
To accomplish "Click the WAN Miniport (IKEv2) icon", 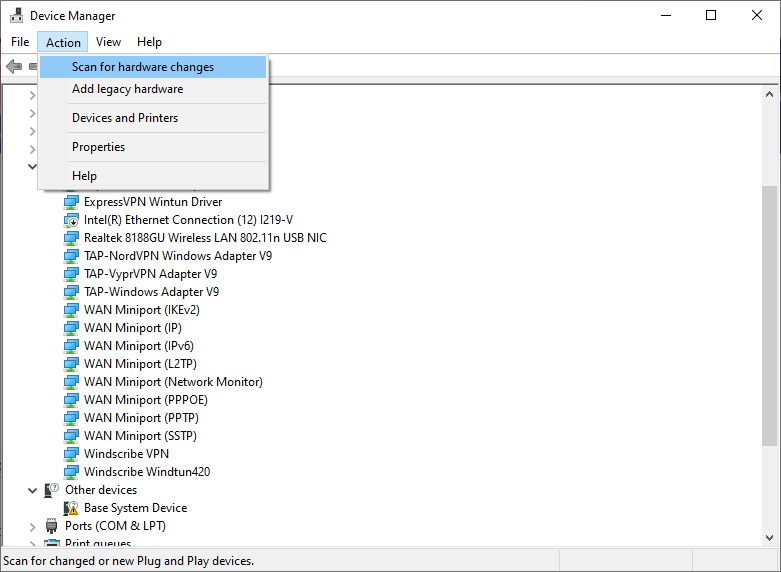I will click(71, 310).
